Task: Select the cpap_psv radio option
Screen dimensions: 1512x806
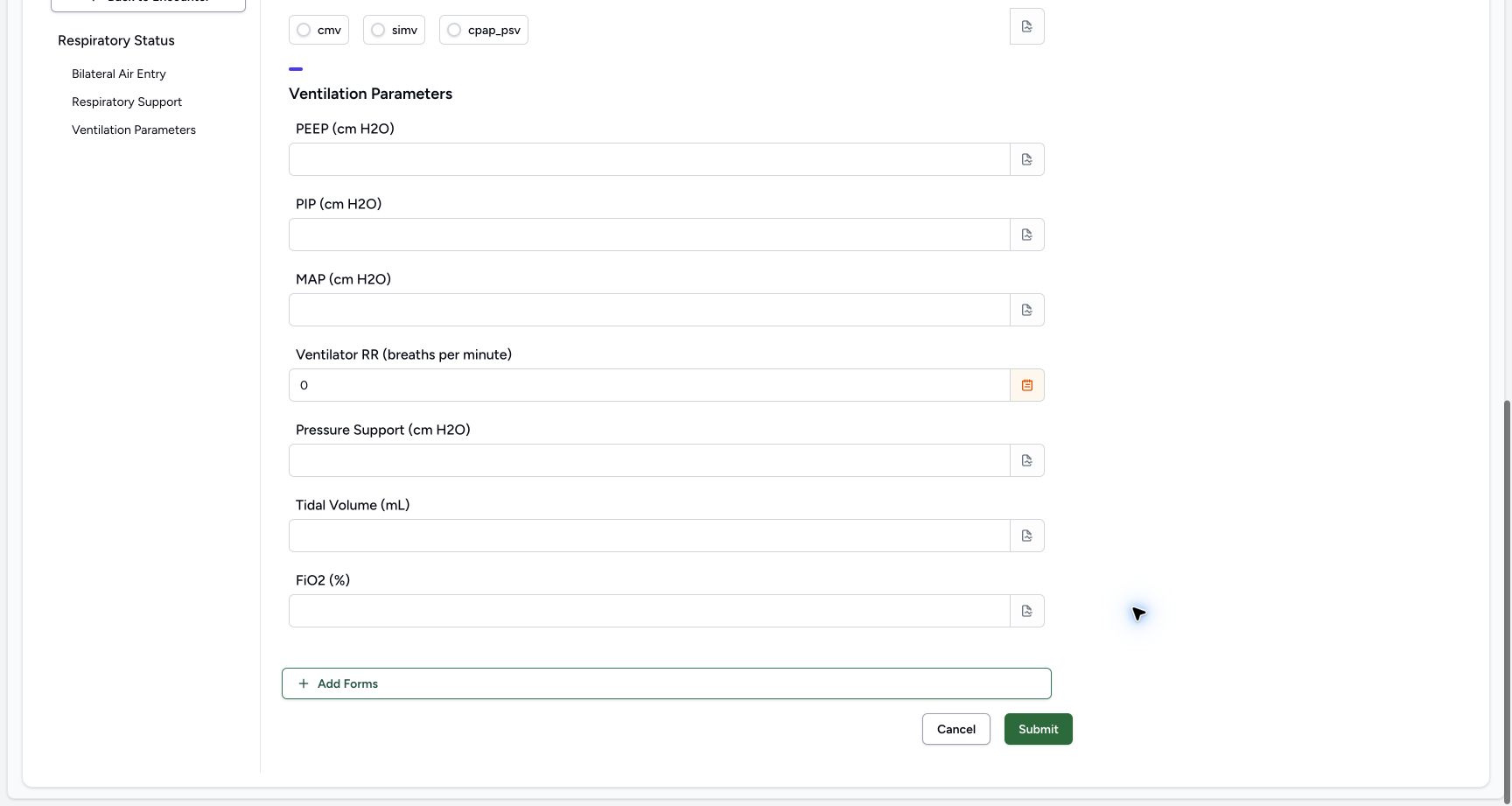Action: pos(454,30)
